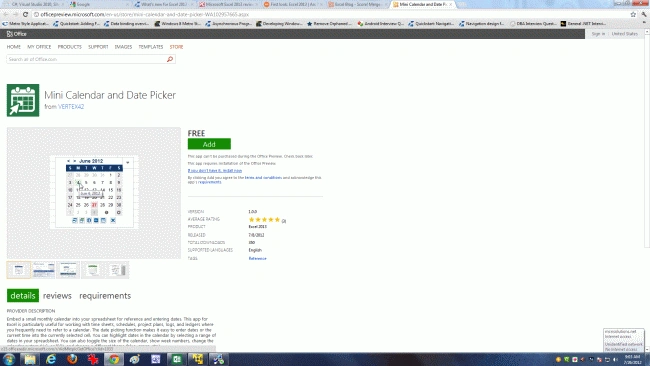650x366 pixels.
Task: Reload the page in Chrome
Action: (x=25, y=14)
